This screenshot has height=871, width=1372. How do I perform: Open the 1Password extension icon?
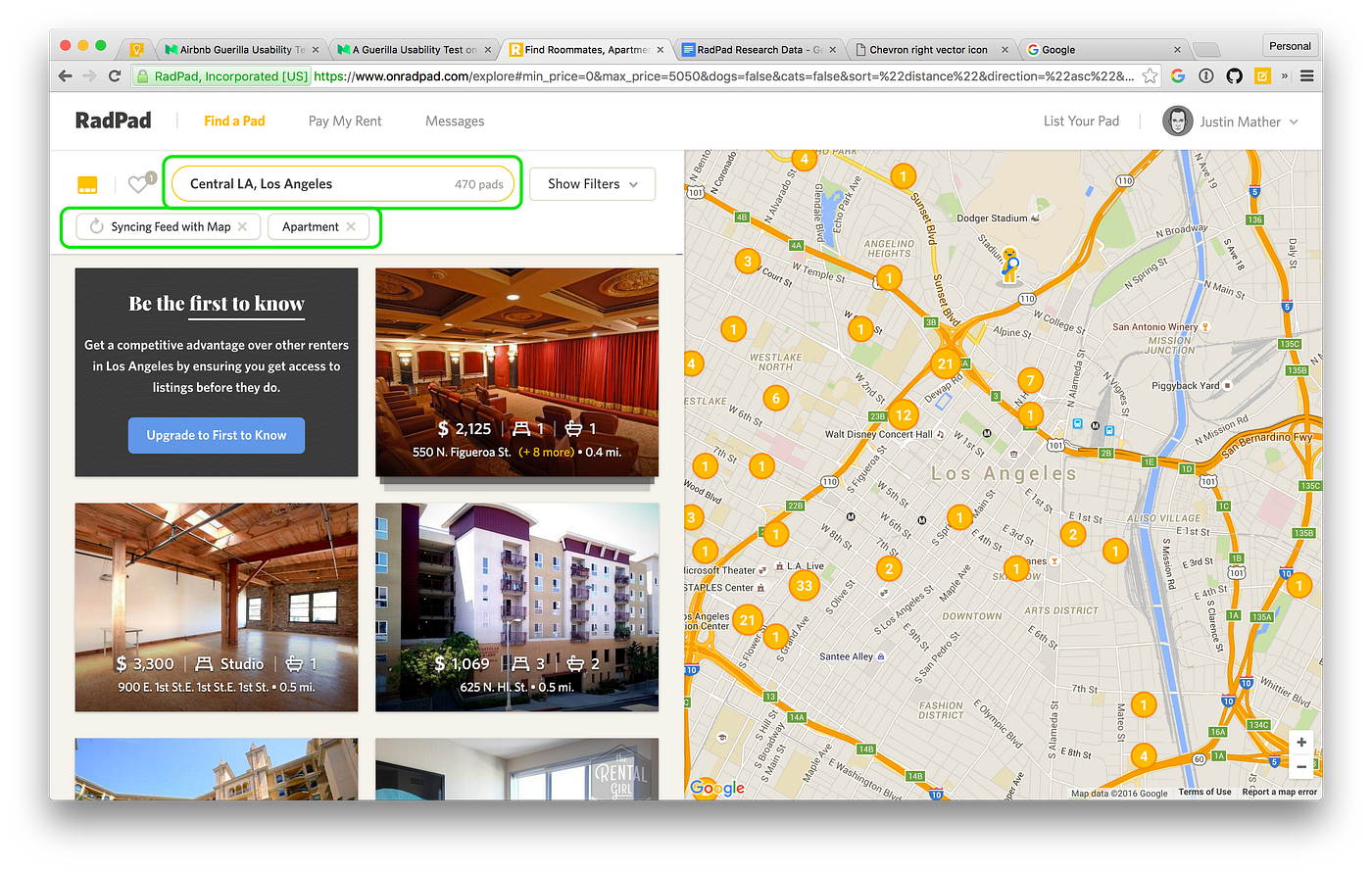click(1205, 75)
